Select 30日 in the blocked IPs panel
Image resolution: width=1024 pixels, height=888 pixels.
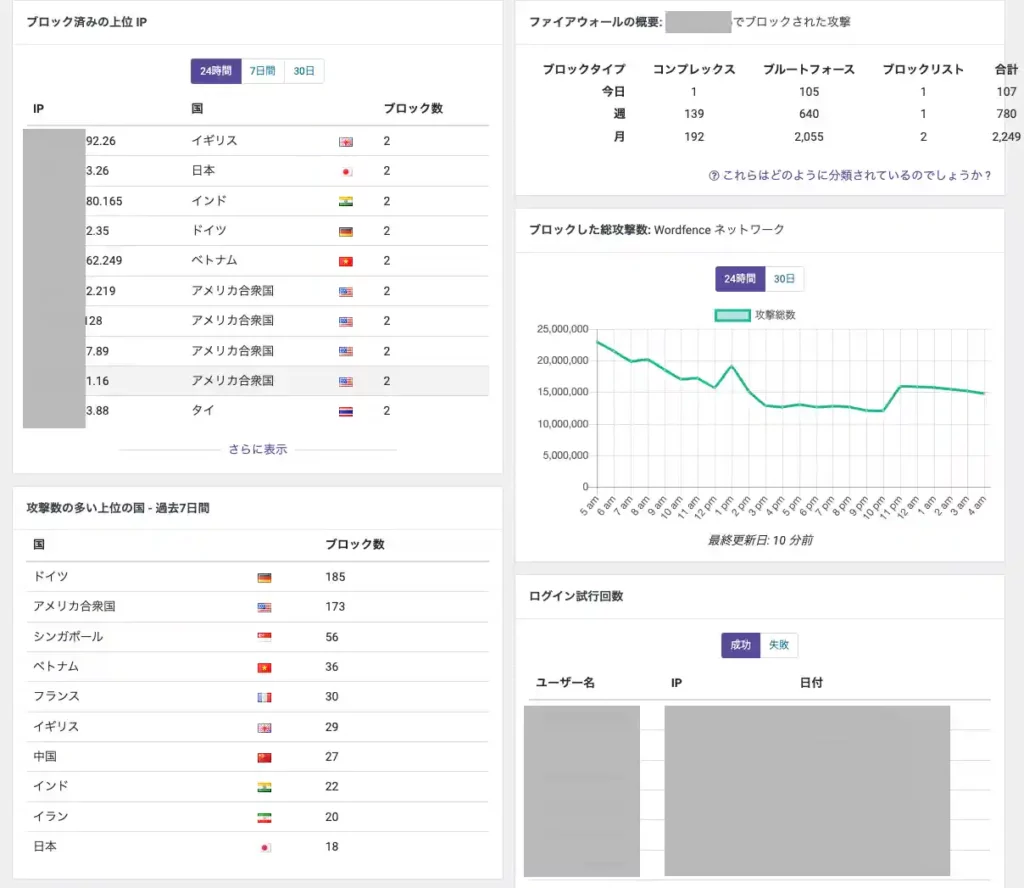point(304,72)
